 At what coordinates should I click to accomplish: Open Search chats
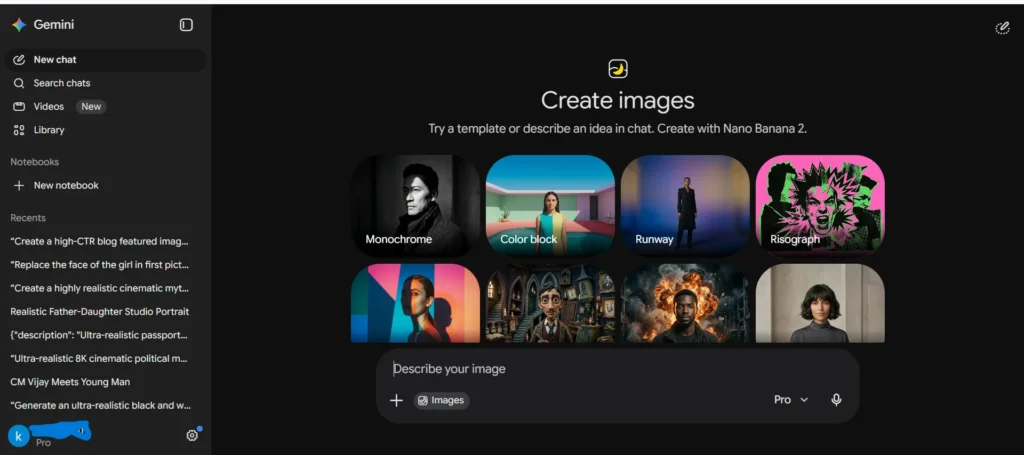pyautogui.click(x=105, y=83)
